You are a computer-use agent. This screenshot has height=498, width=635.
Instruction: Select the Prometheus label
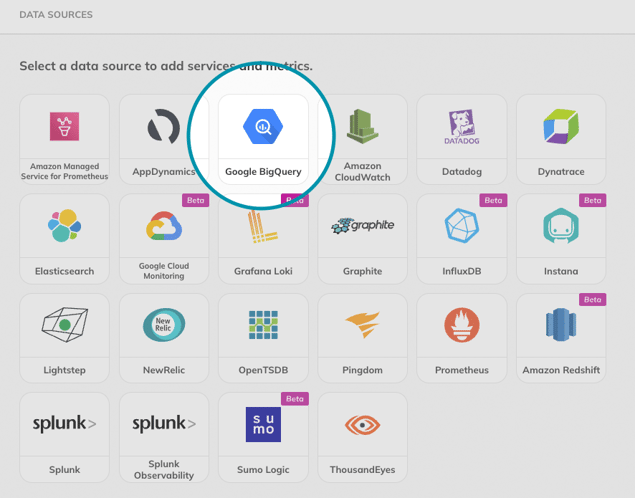(462, 370)
